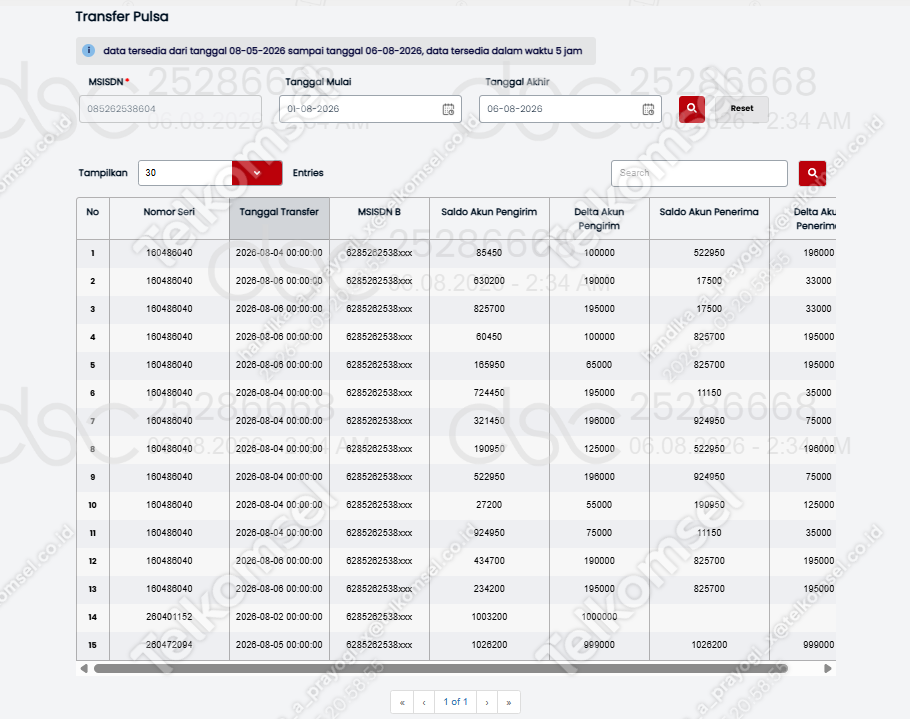Click the table Search input box
This screenshot has width=910, height=719.
tap(699, 173)
